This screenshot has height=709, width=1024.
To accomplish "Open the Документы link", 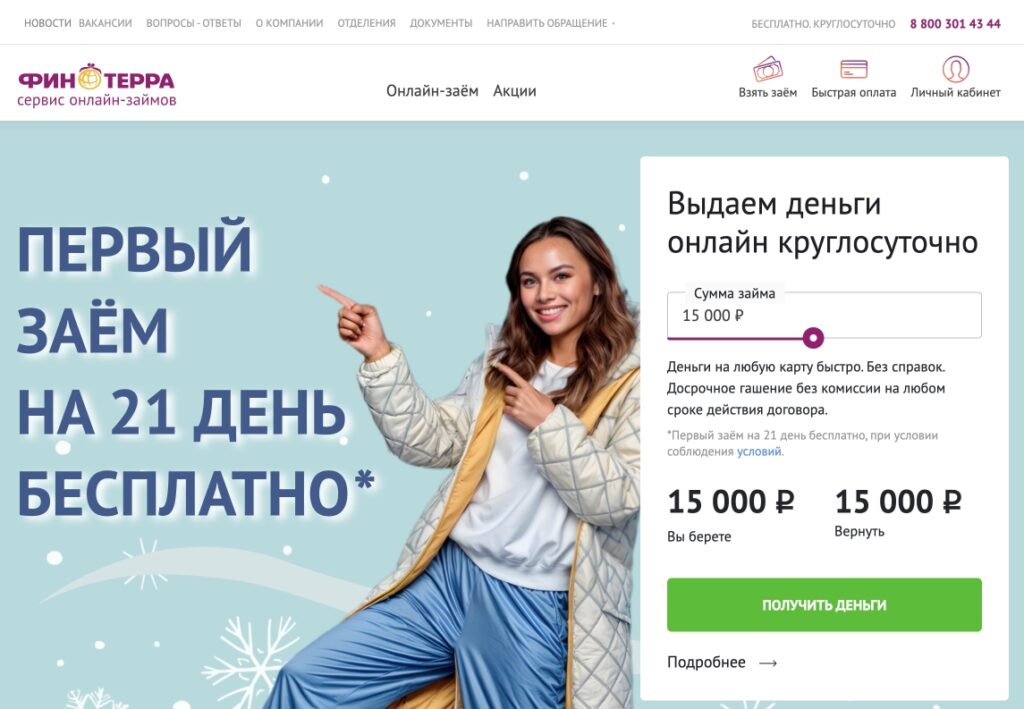I will [441, 23].
